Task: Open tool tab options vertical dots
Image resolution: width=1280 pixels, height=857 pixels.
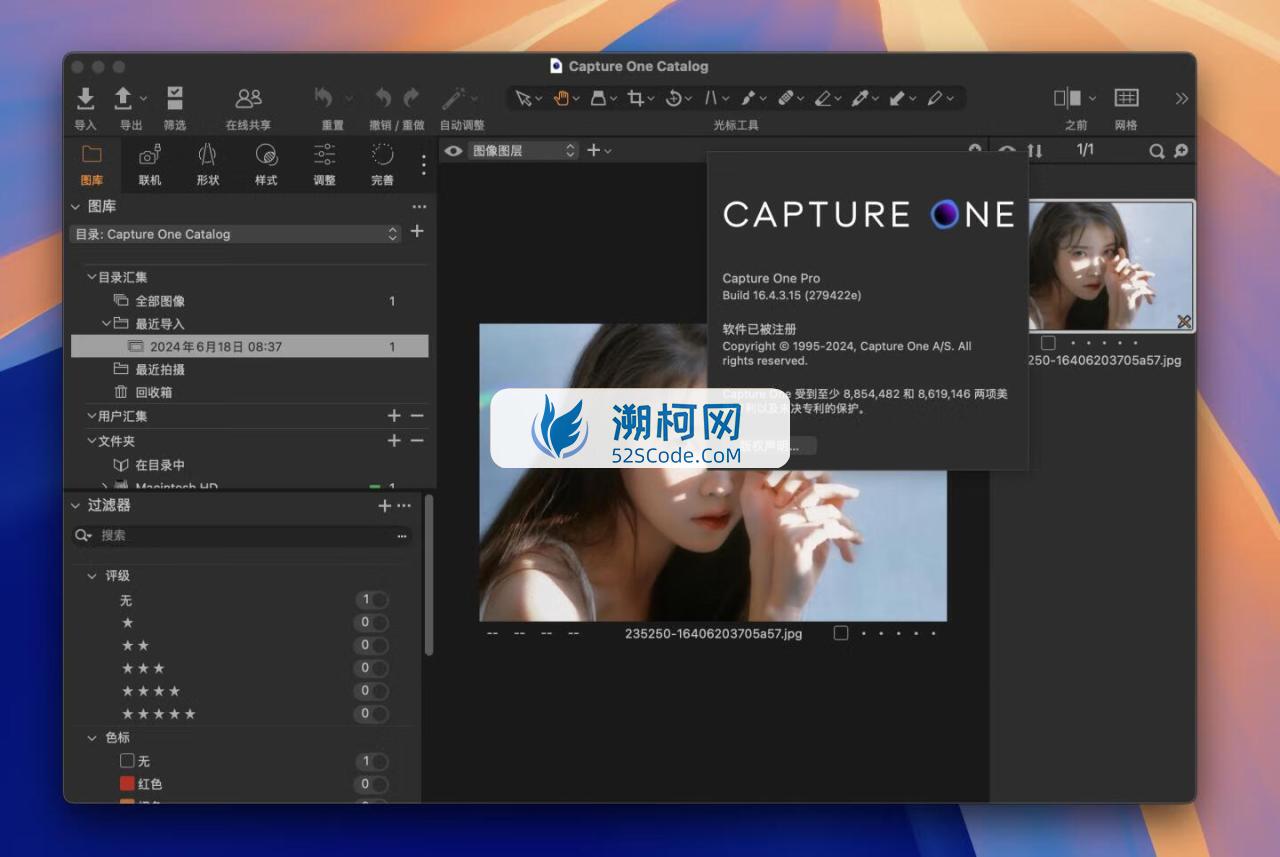Action: 424,164
